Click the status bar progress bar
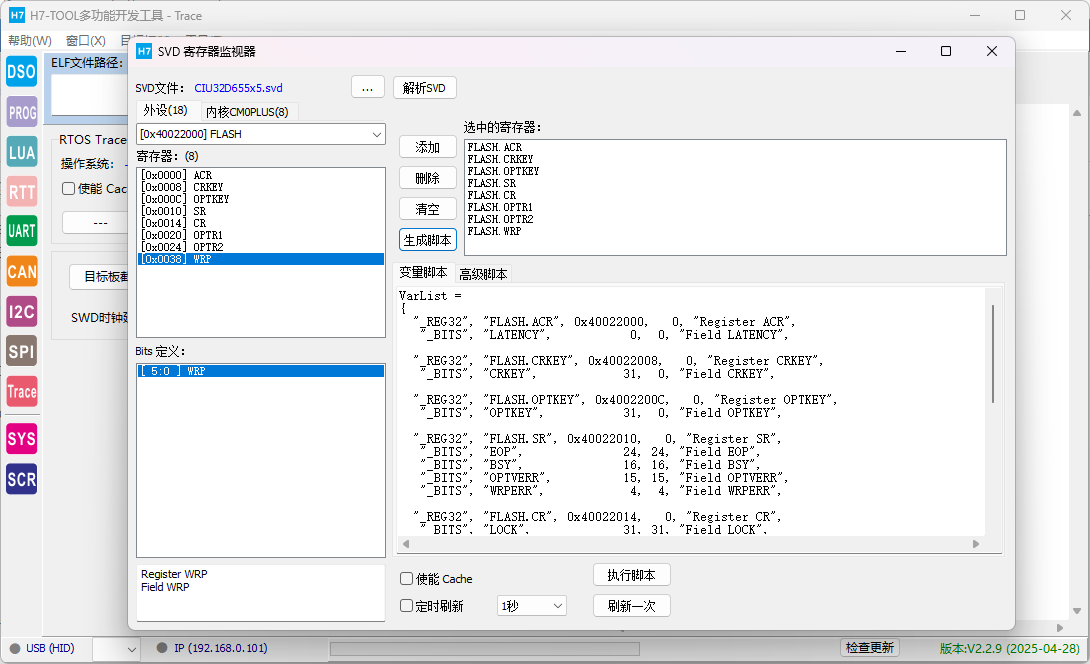 click(485, 649)
